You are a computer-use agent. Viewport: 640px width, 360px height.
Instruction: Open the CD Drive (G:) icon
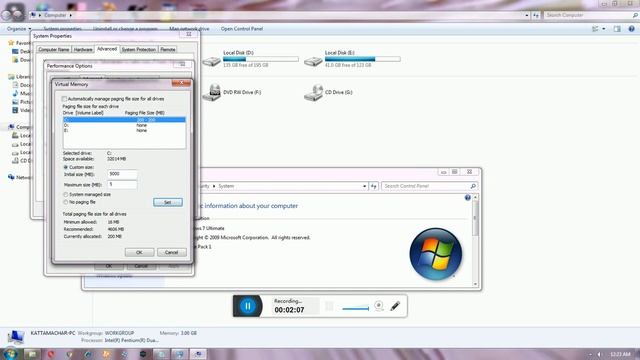[313, 93]
